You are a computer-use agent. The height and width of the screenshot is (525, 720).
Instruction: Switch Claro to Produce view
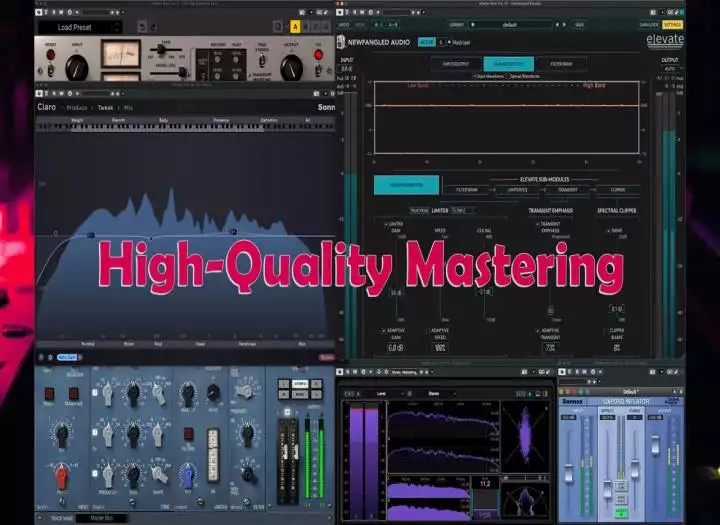(x=77, y=107)
